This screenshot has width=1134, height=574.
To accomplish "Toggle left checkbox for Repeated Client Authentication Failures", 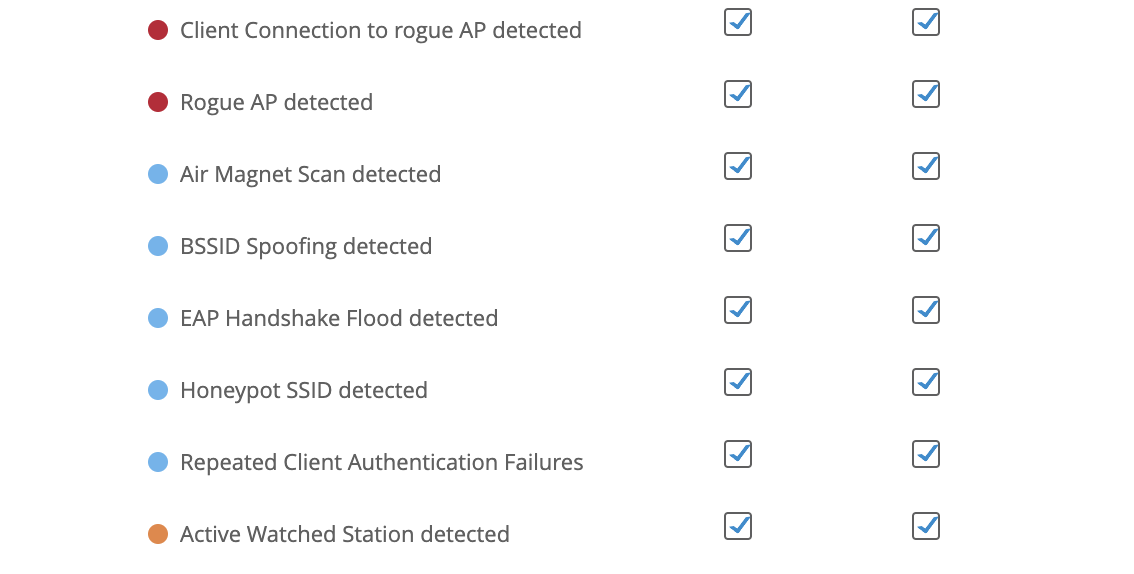I will click(738, 454).
